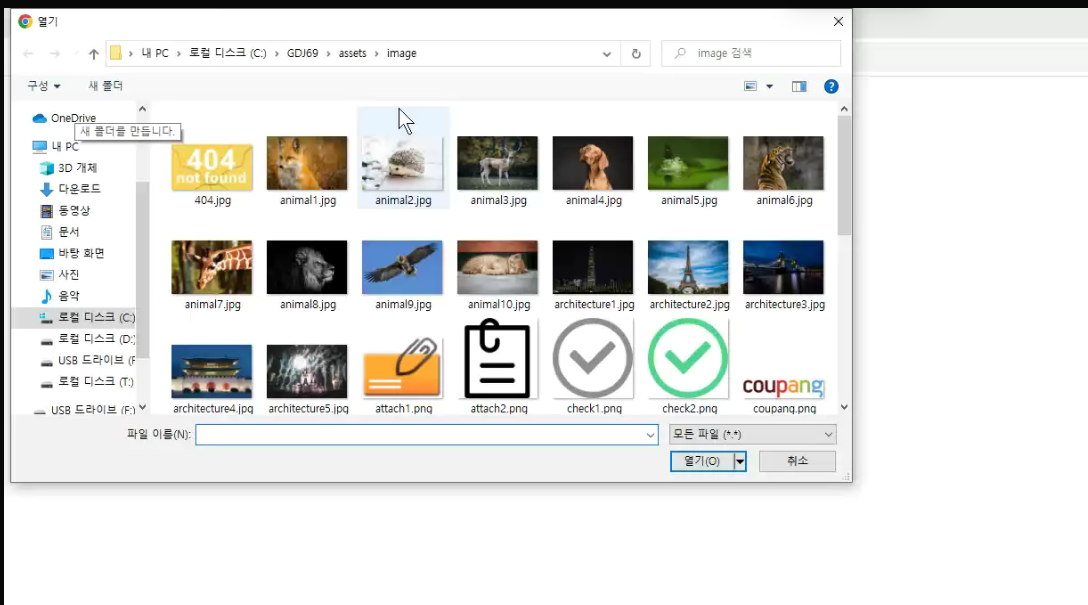
Task: Click 내 PC in the address path
Action: coord(155,53)
